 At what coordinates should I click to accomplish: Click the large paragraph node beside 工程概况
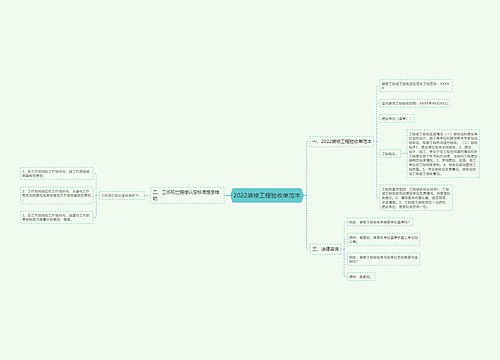point(443,154)
